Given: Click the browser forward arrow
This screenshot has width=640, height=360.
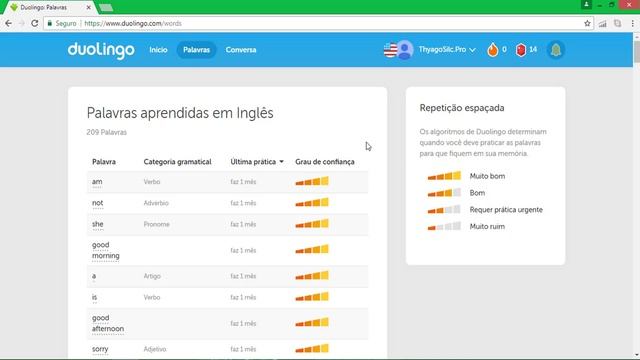Looking at the screenshot, I should 21,23.
